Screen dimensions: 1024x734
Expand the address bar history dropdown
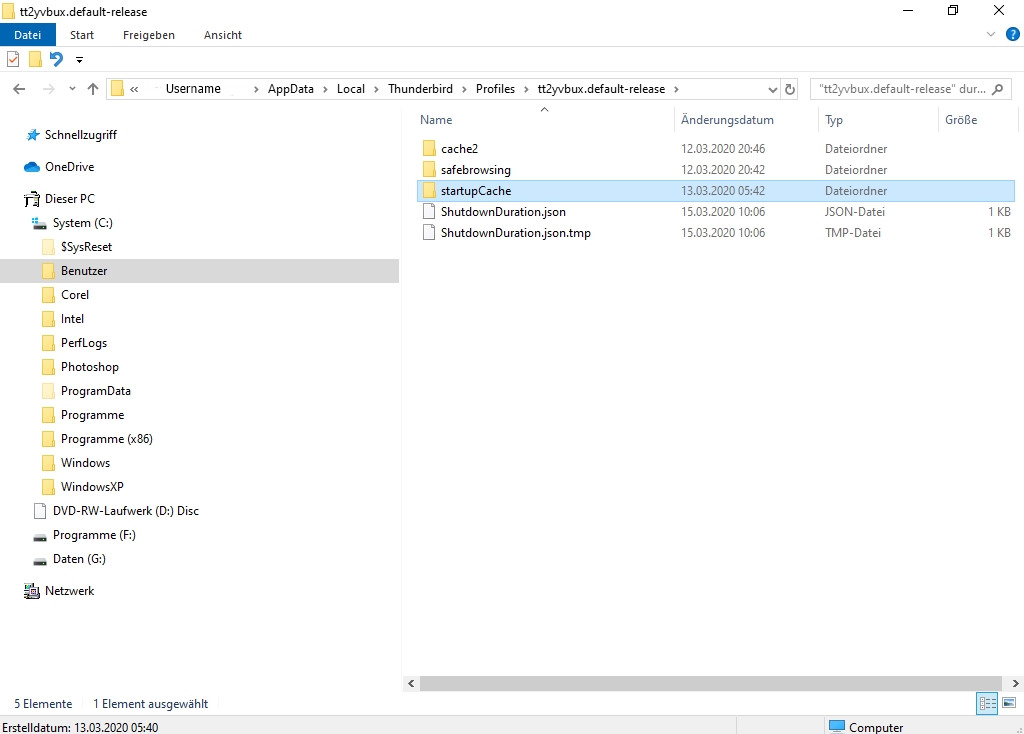[x=771, y=89]
